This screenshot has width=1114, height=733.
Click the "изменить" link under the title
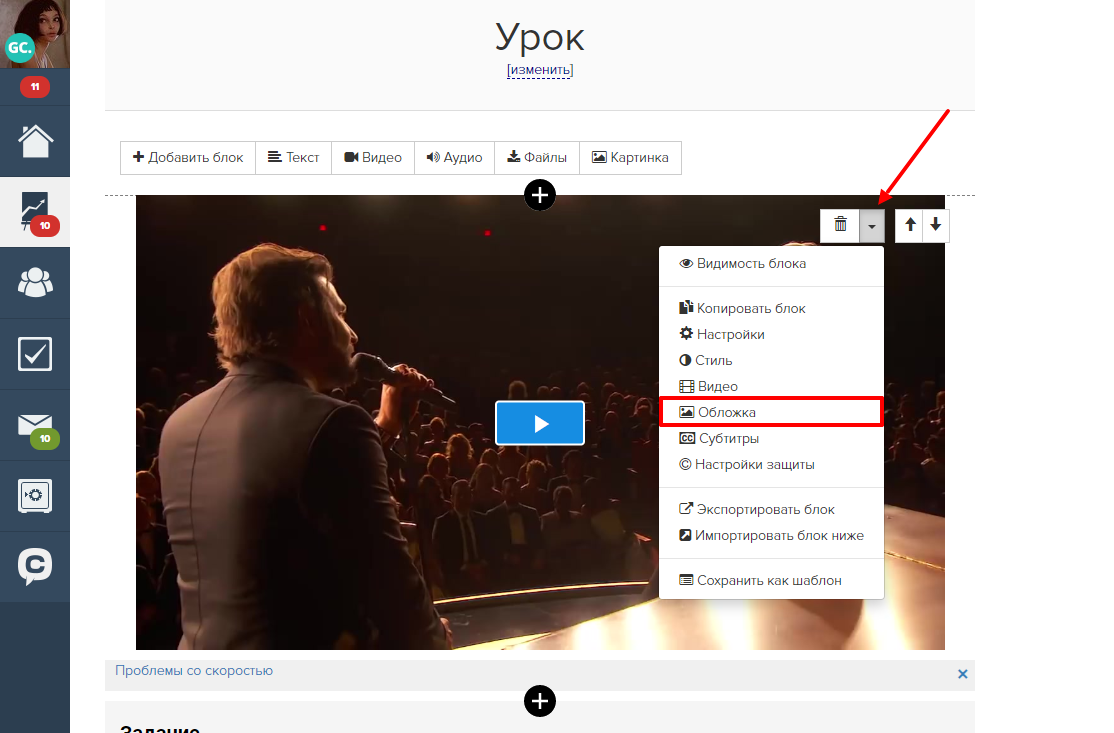540,70
